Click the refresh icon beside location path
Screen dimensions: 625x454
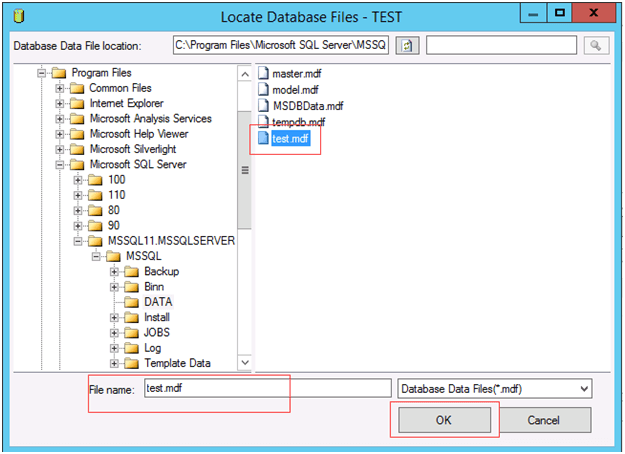click(x=407, y=46)
